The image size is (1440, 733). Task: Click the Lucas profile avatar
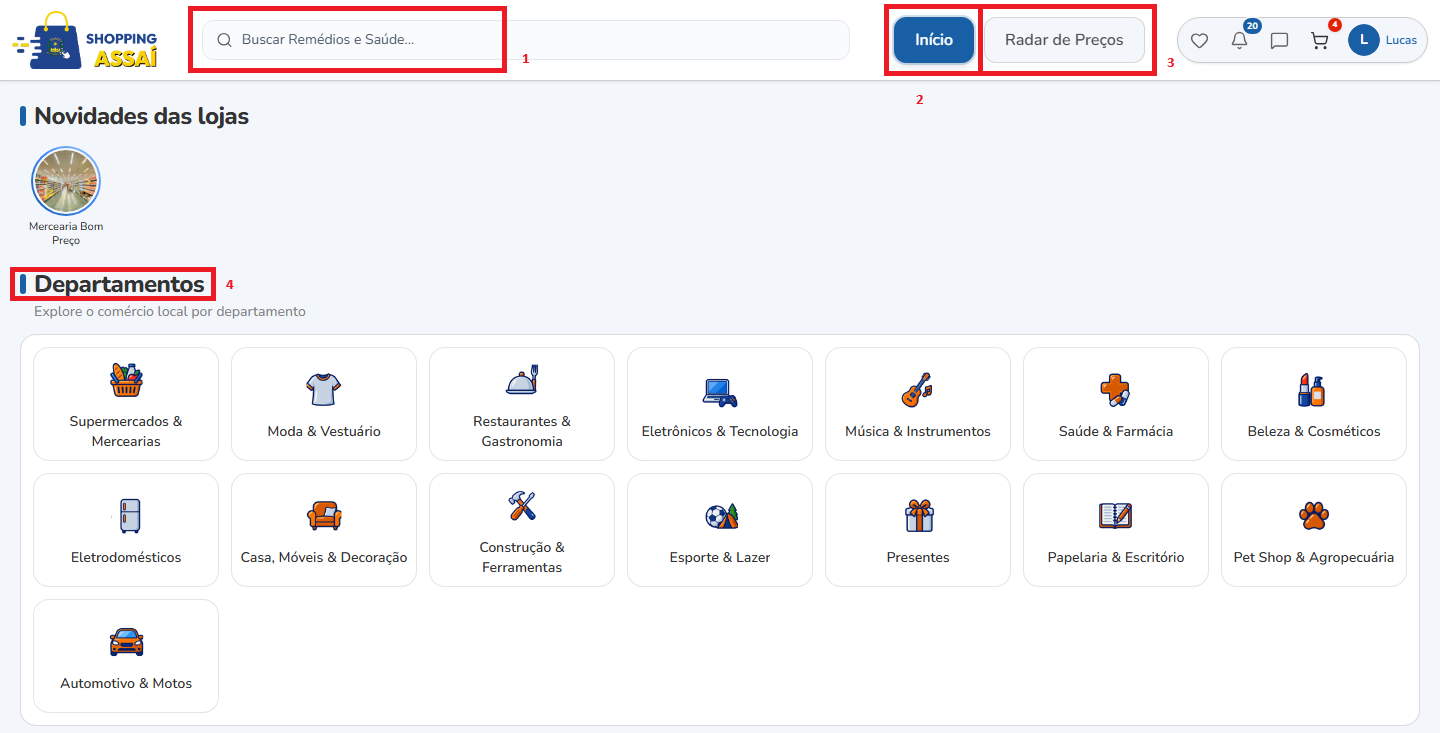1364,40
